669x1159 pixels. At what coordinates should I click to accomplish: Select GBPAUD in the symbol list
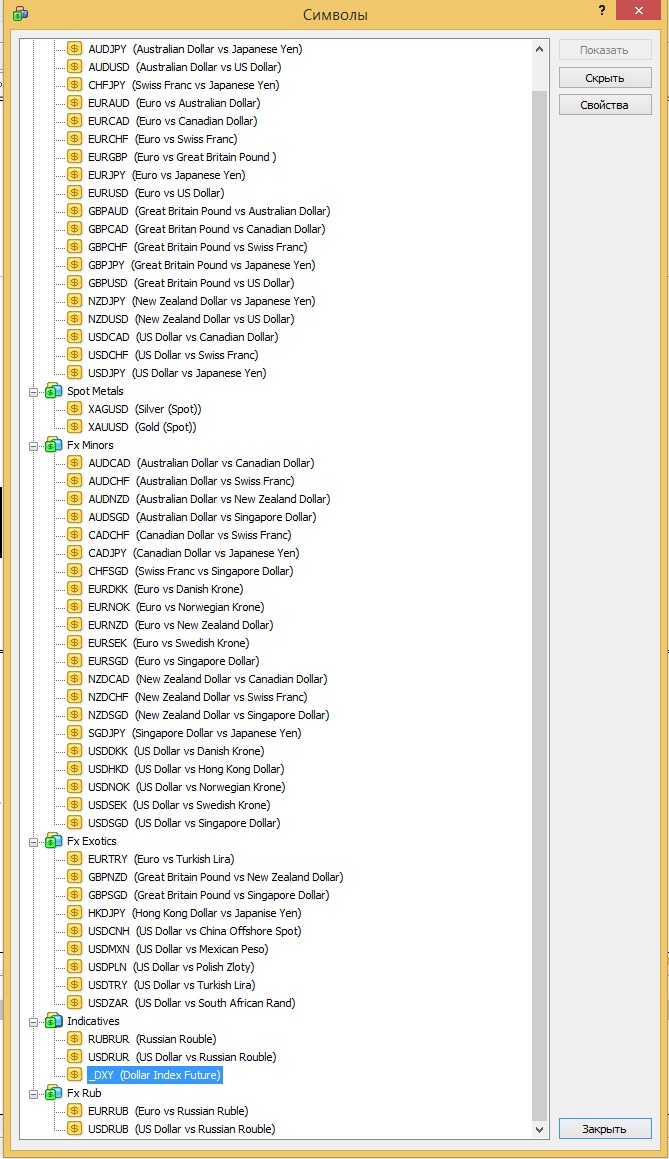click(x=209, y=211)
